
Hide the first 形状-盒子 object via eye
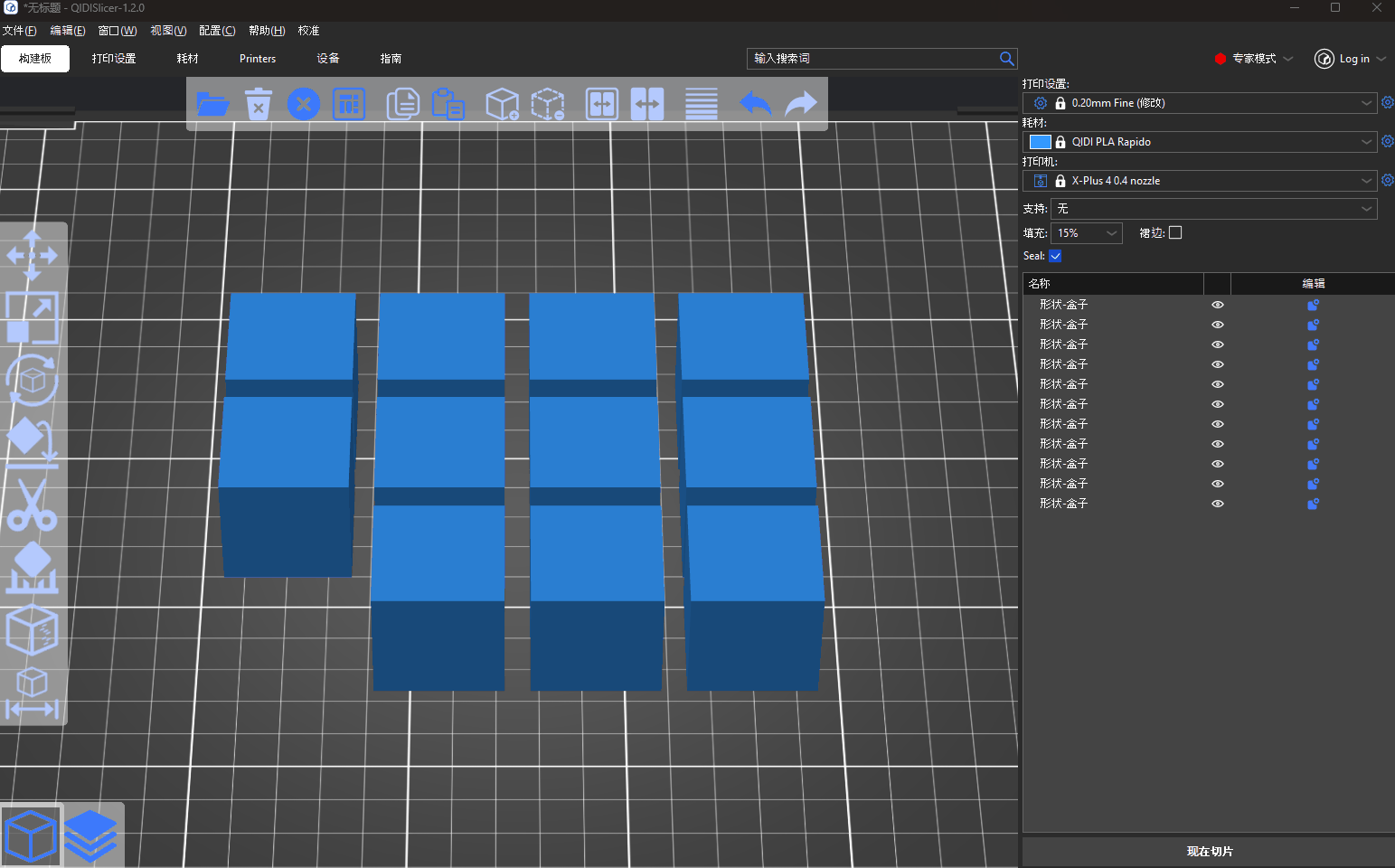coord(1218,305)
